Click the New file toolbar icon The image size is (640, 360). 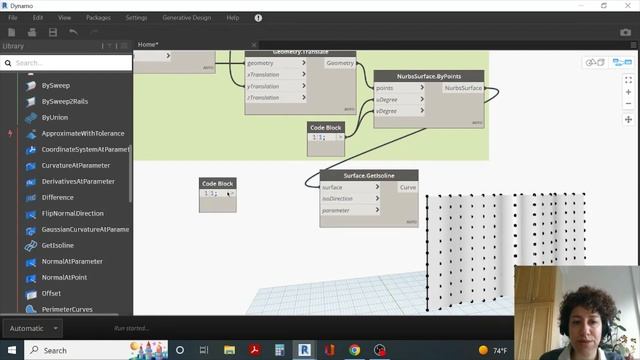[11, 32]
